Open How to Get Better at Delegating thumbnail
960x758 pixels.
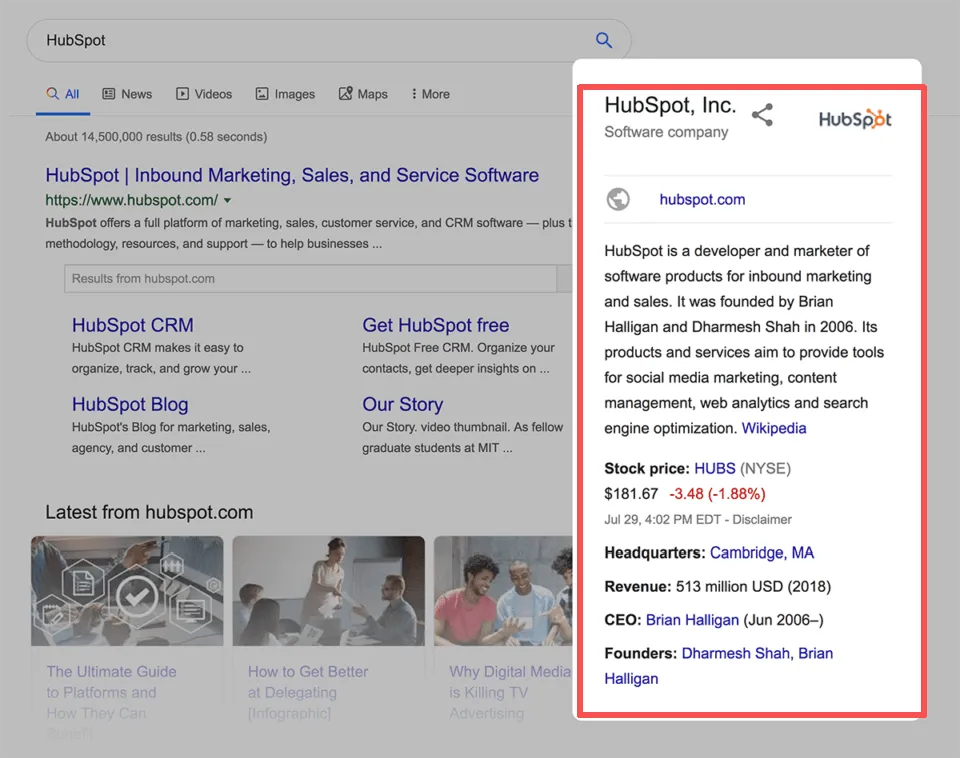pos(329,591)
